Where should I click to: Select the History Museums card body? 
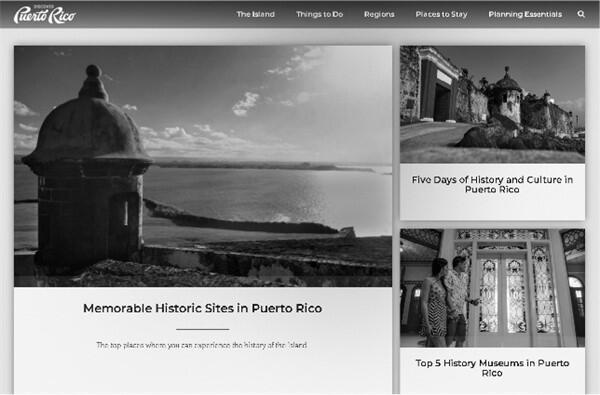point(492,371)
